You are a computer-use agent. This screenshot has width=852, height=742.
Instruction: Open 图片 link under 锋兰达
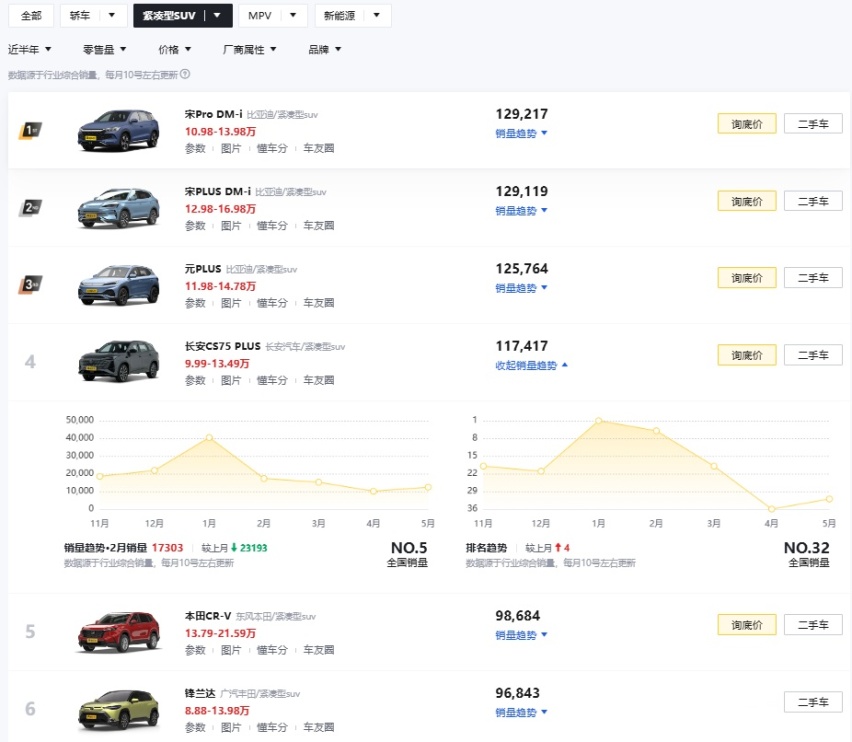click(x=231, y=727)
